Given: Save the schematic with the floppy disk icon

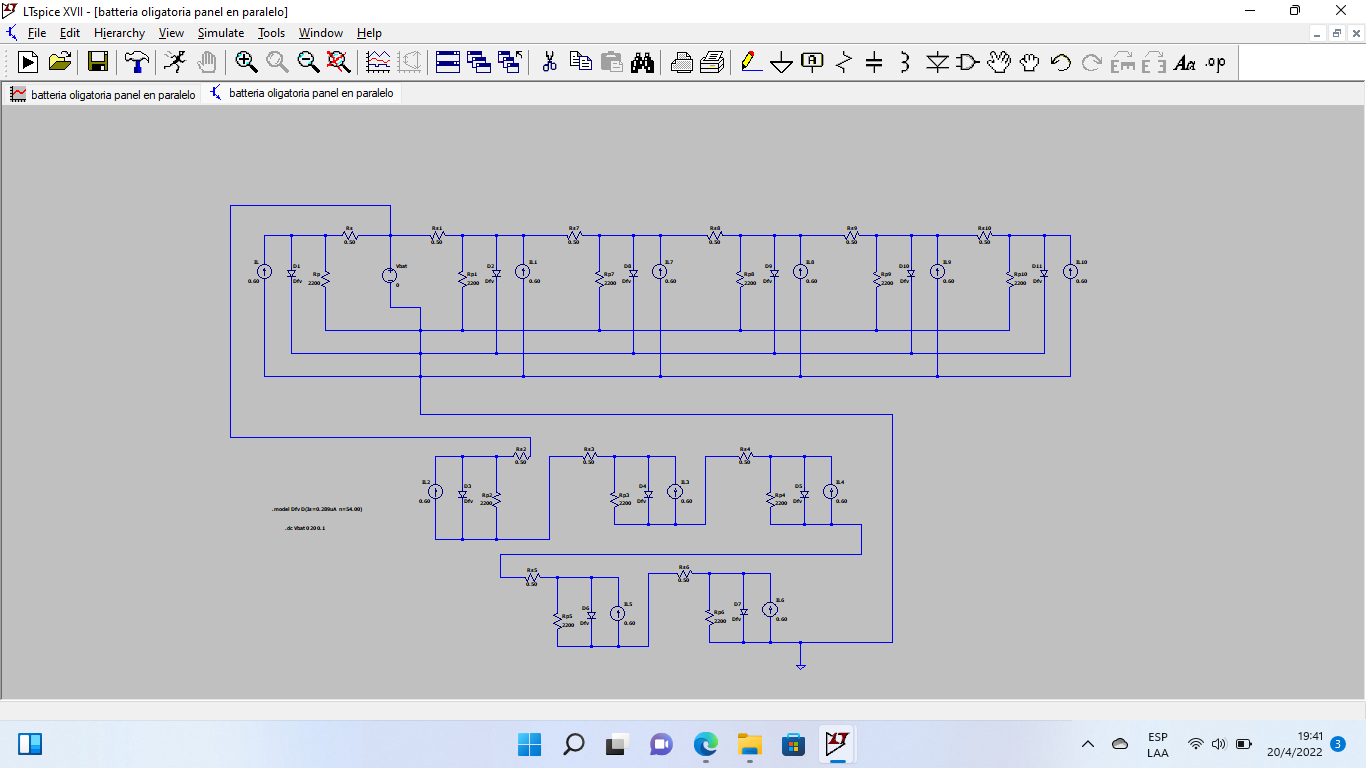Looking at the screenshot, I should 98,62.
